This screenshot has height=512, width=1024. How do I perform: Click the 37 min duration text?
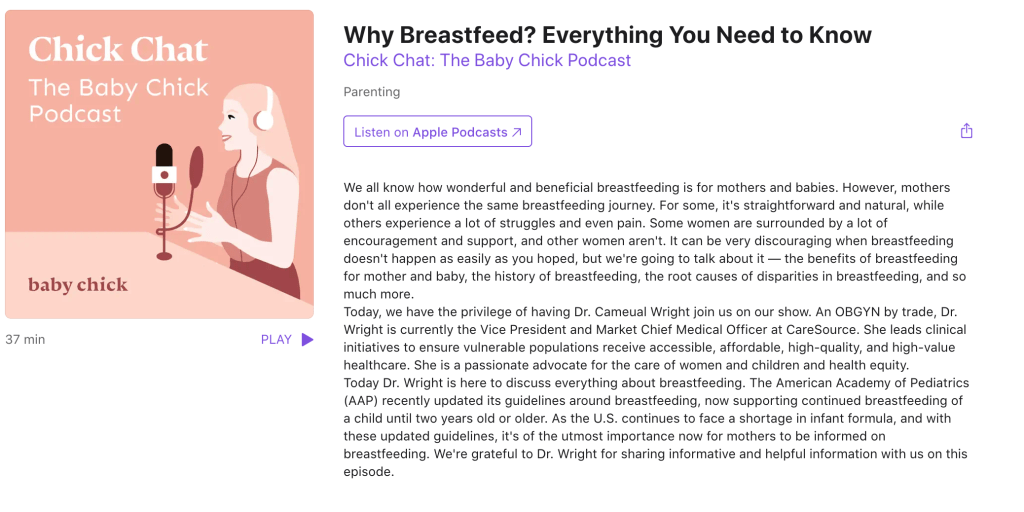point(25,340)
